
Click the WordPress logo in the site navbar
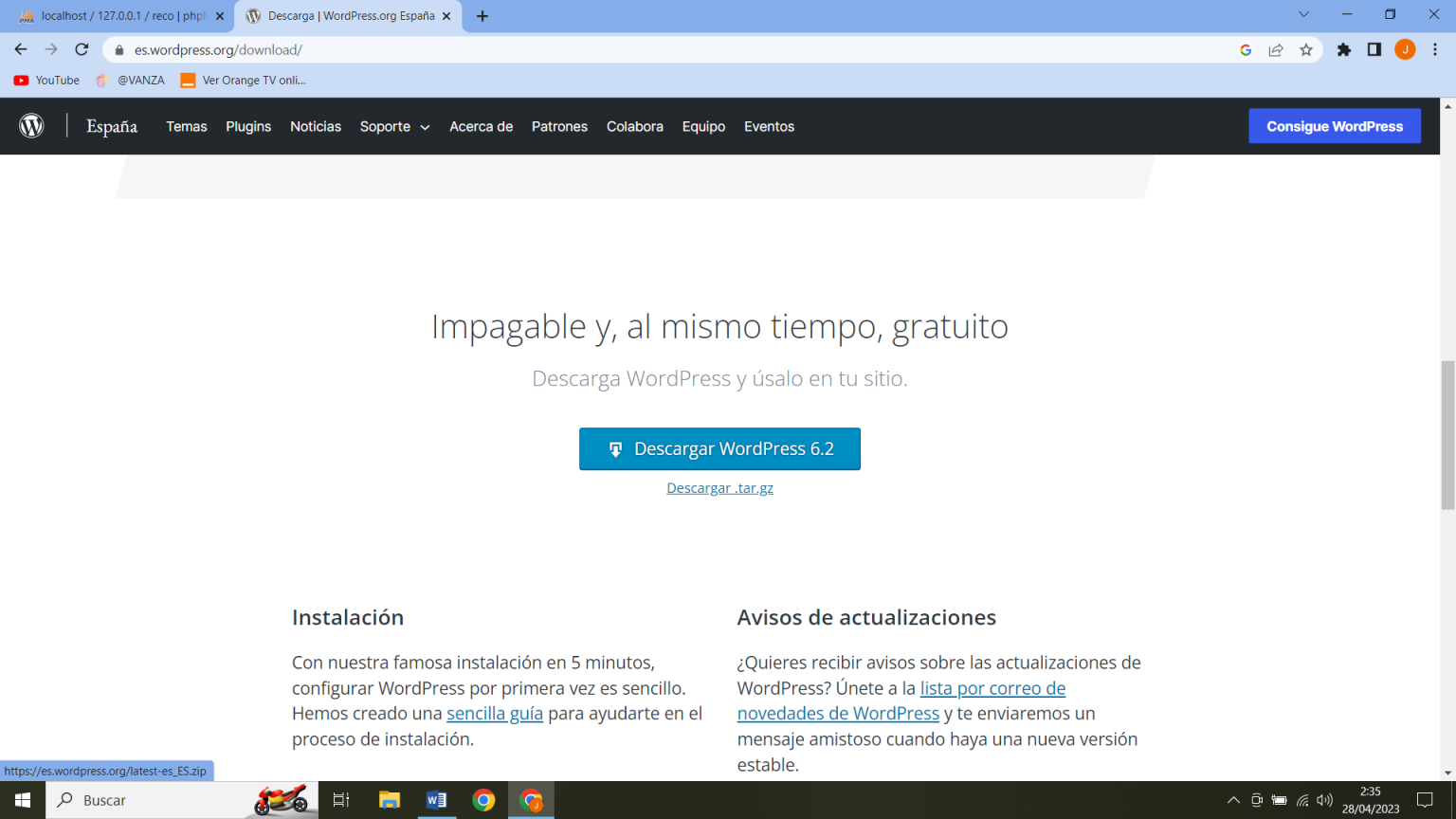(30, 125)
